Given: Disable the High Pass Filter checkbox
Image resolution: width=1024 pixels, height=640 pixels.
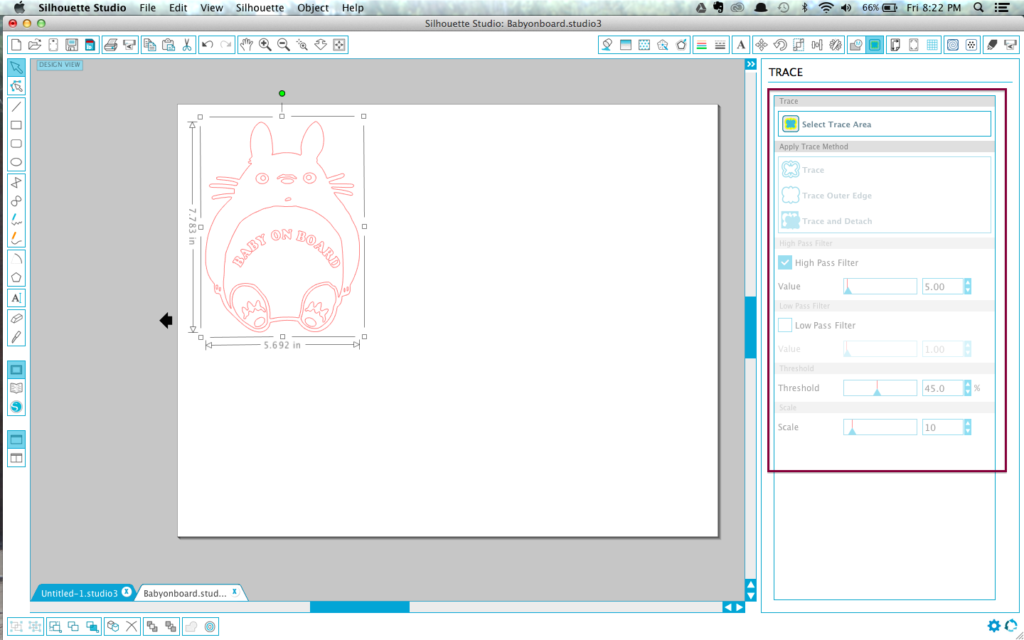Looking at the screenshot, I should click(785, 263).
